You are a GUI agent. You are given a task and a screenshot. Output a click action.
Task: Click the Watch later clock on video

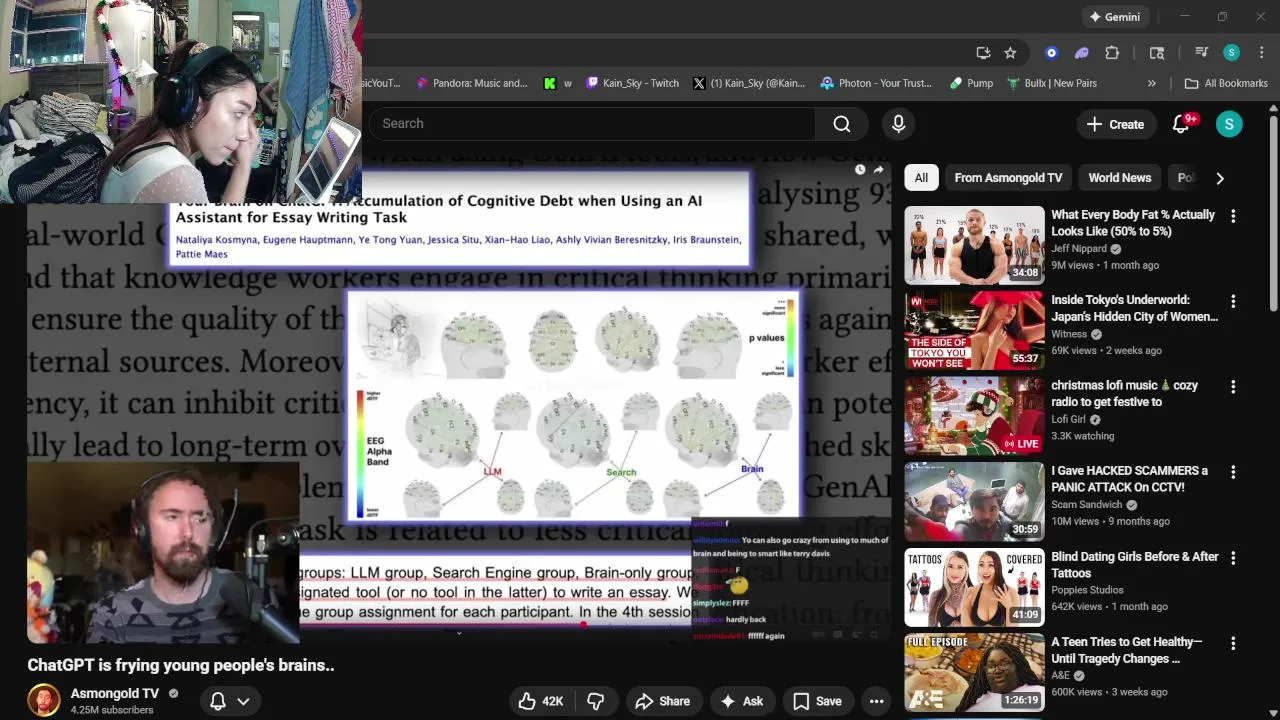coord(860,170)
